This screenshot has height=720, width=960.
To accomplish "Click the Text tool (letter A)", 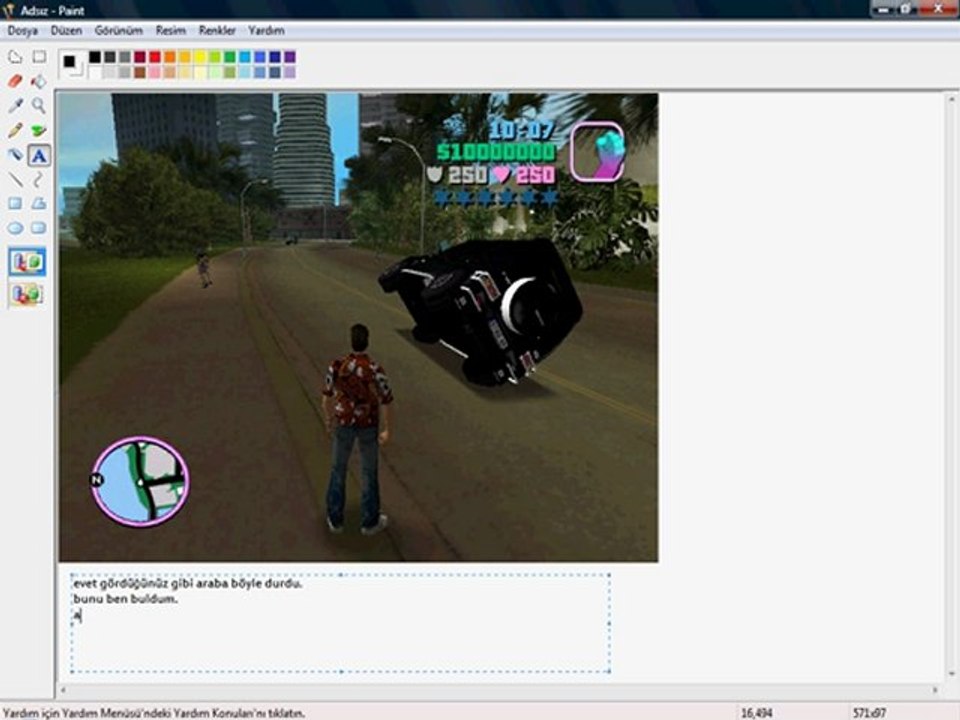I will coord(39,156).
